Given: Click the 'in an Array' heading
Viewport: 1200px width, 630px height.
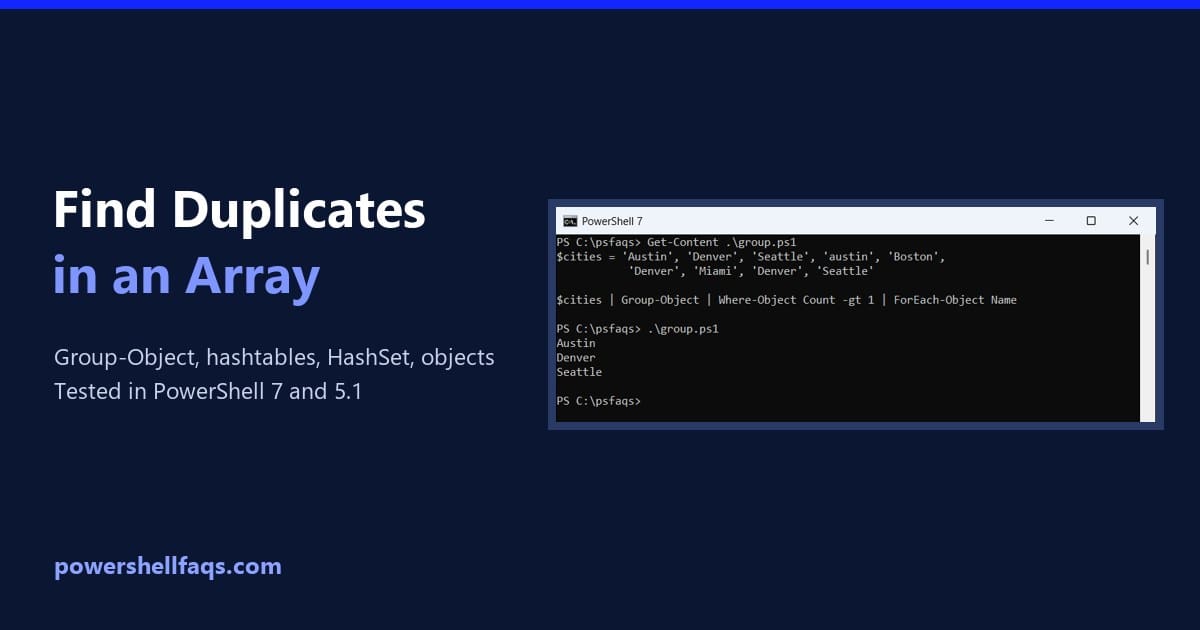Looking at the screenshot, I should coord(186,277).
